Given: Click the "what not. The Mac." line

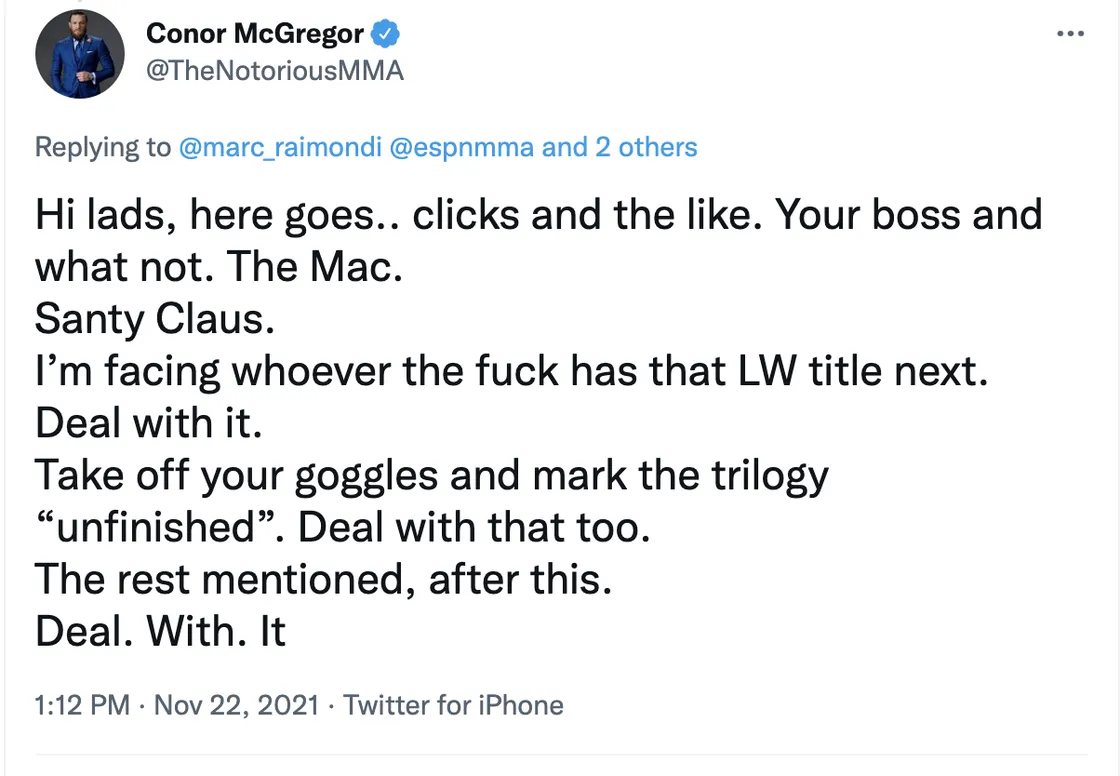Looking at the screenshot, I should coord(218,267).
